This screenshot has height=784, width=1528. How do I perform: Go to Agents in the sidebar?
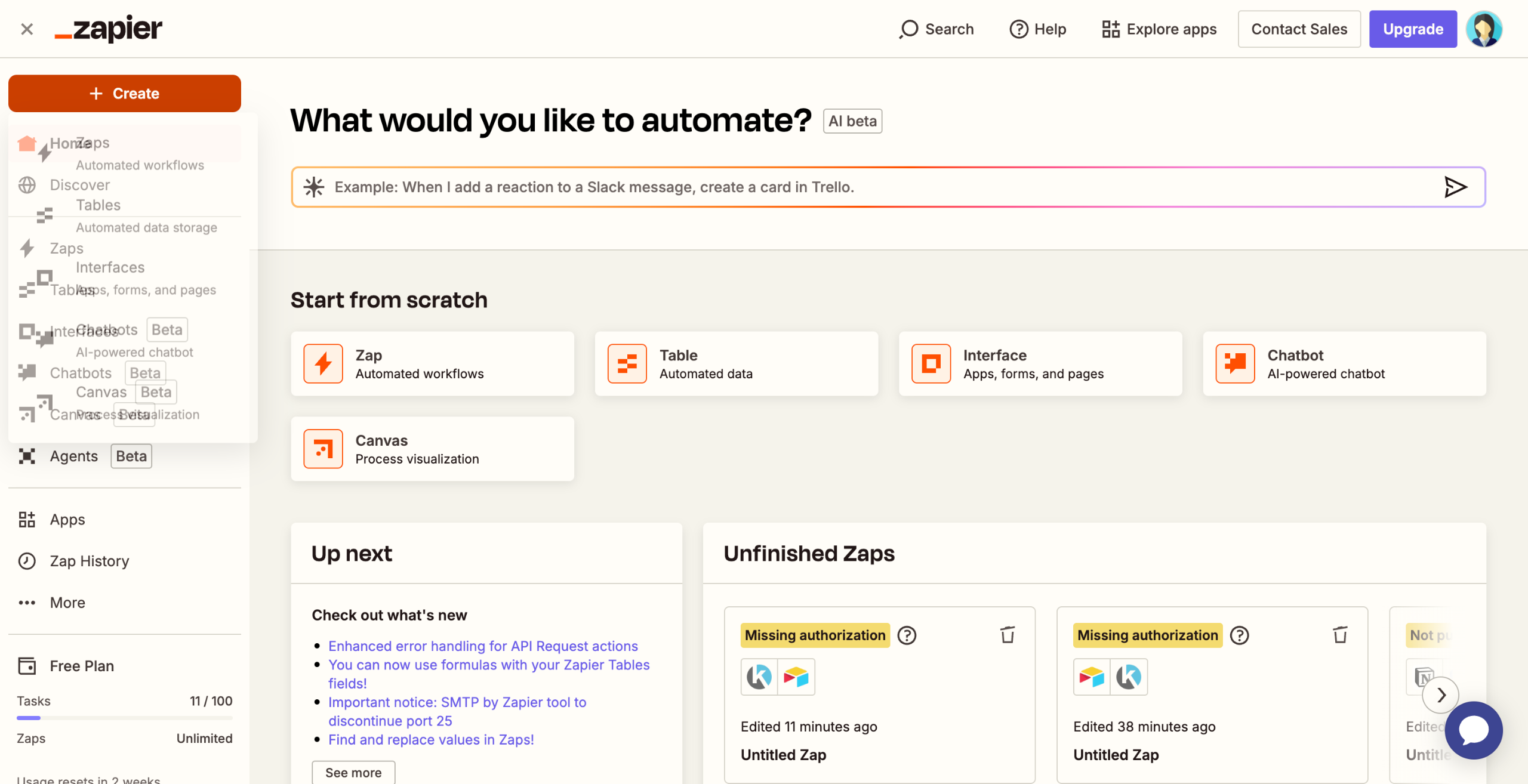pos(73,456)
